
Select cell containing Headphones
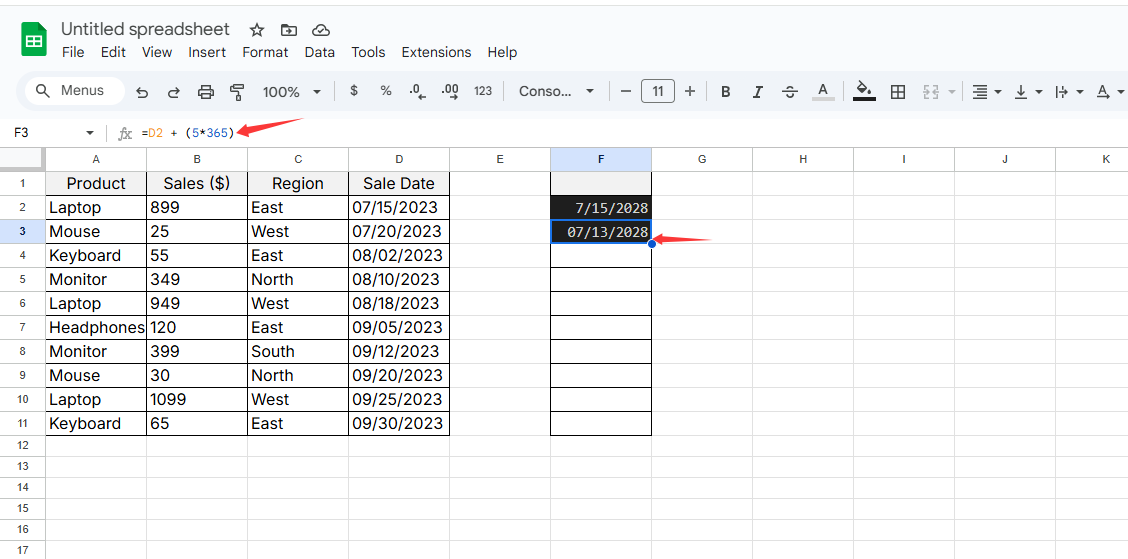point(96,328)
